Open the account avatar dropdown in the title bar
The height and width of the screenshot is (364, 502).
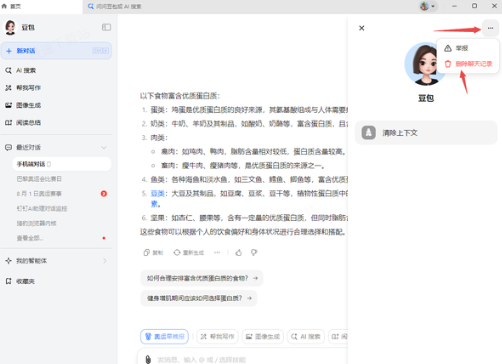coord(428,6)
